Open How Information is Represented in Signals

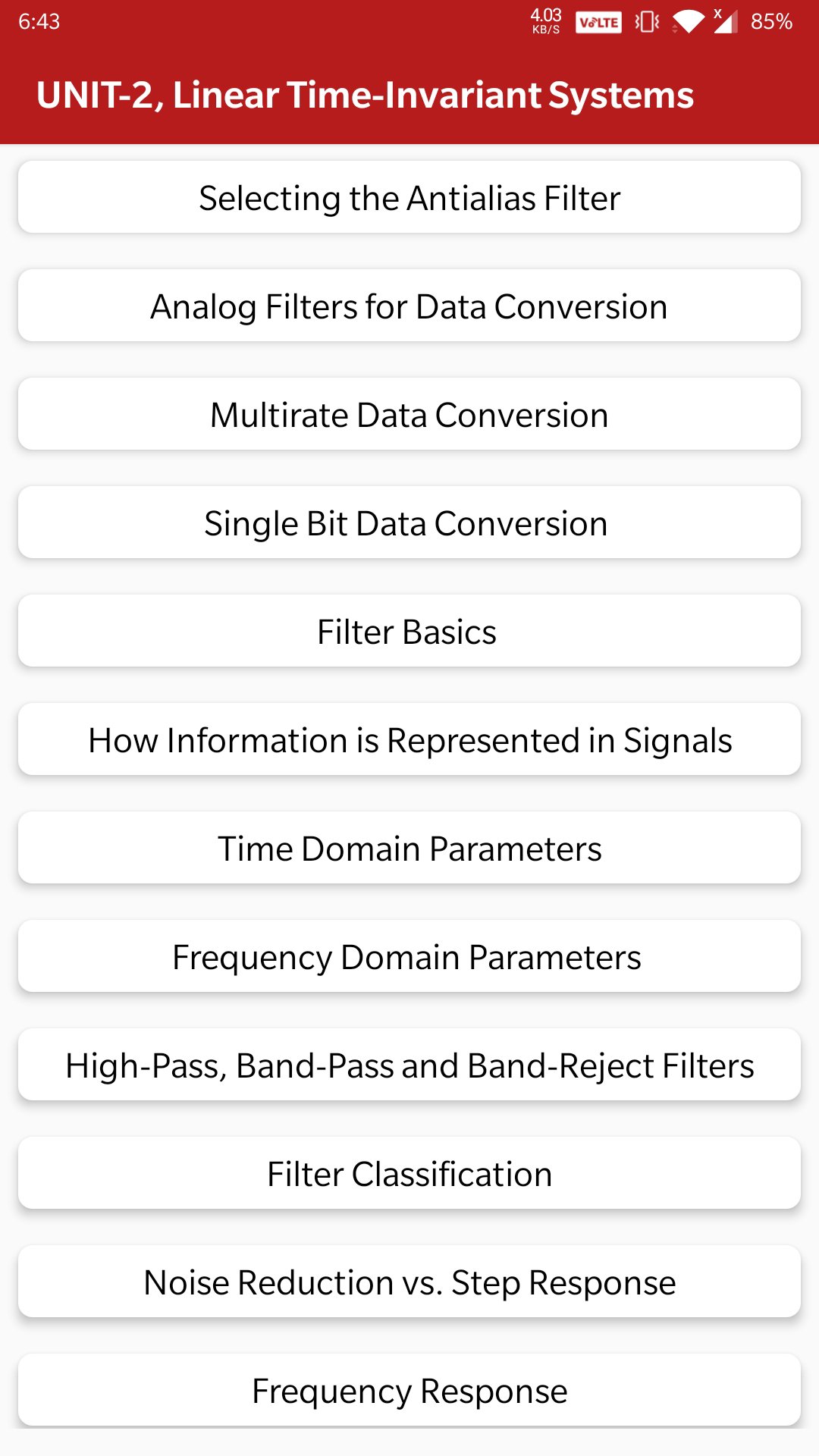(409, 740)
